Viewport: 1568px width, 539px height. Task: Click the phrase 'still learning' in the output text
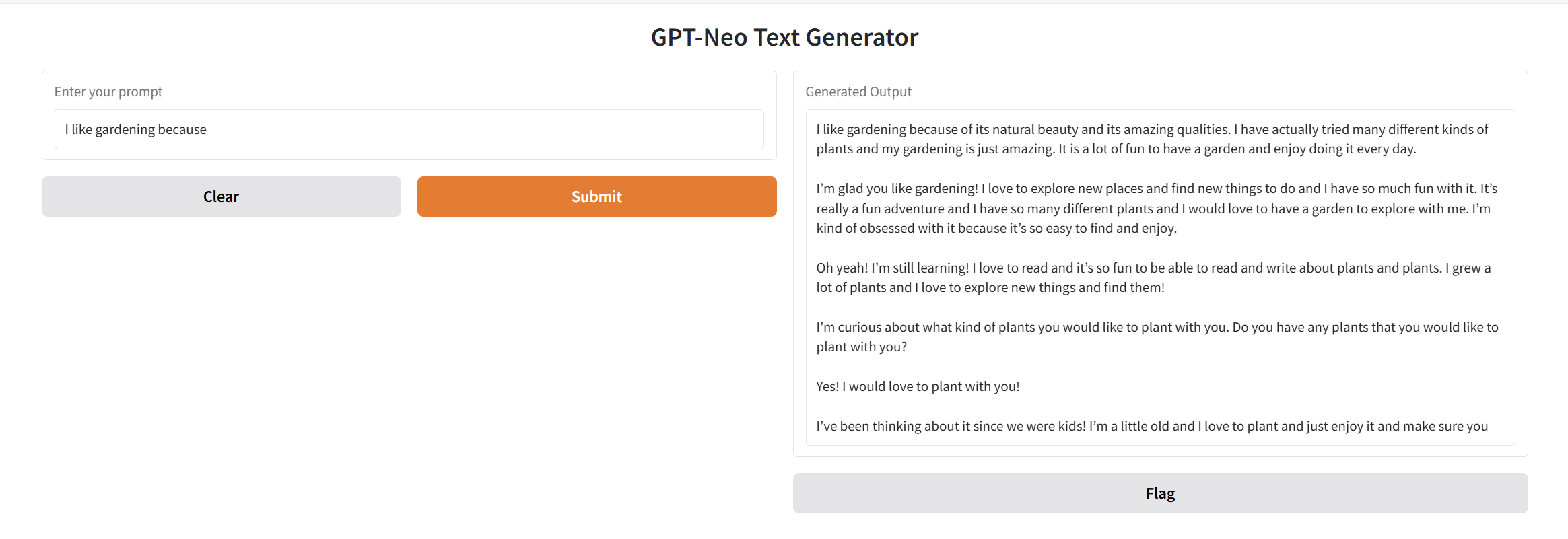point(931,268)
